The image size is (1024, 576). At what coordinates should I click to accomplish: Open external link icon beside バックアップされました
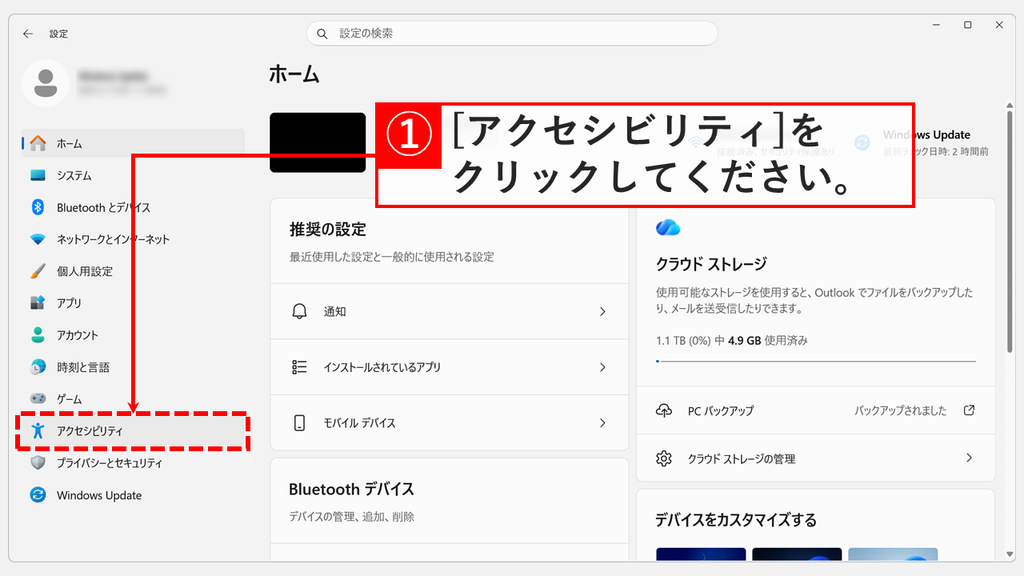[969, 410]
